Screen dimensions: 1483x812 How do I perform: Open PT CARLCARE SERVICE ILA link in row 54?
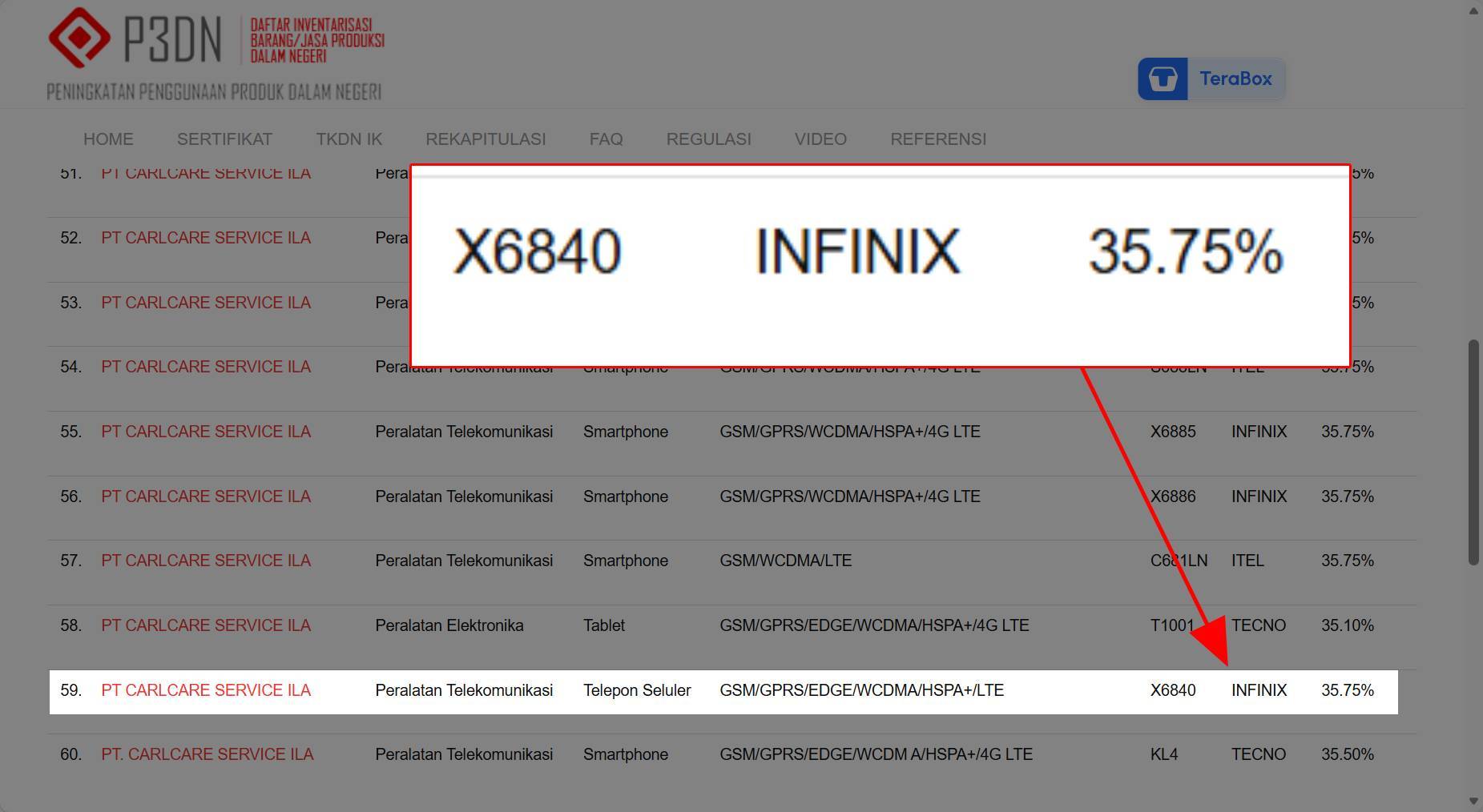[206, 367]
